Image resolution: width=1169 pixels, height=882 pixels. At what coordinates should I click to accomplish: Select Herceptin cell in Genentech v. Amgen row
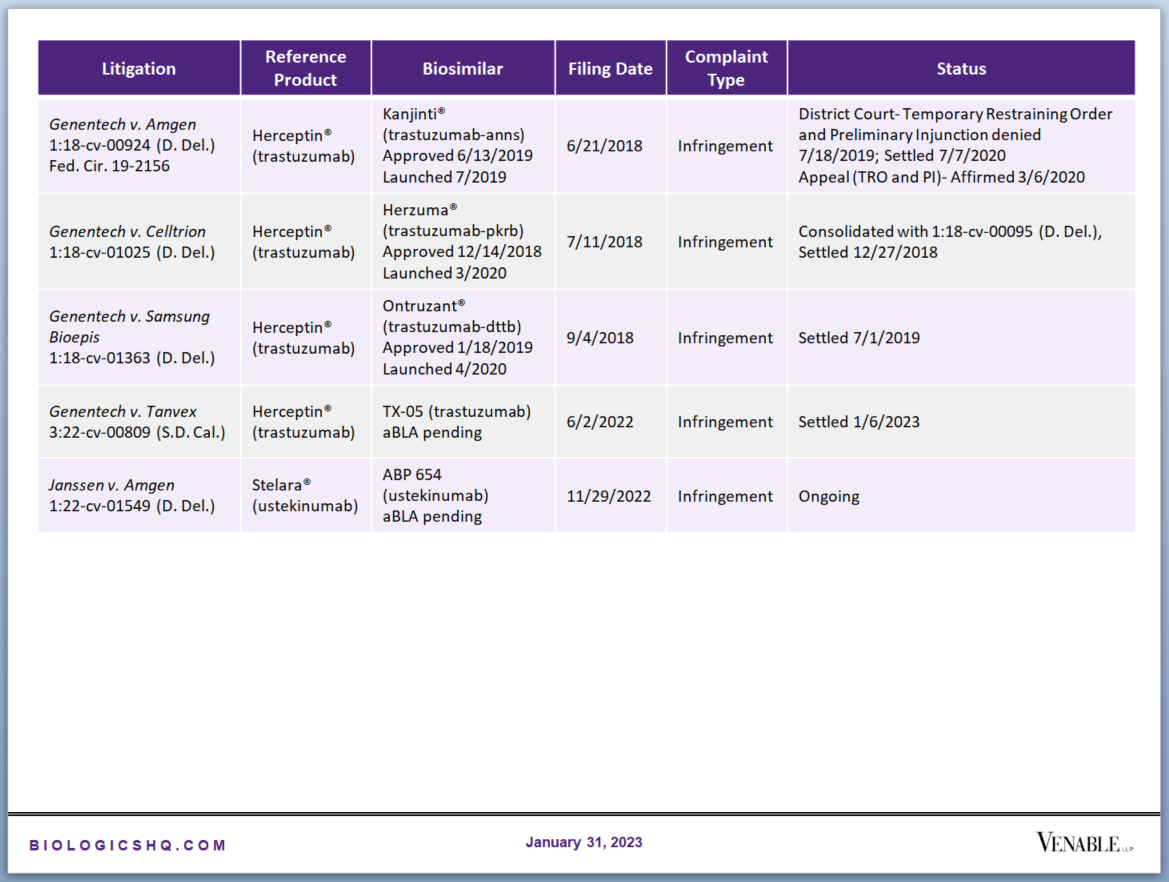(306, 145)
